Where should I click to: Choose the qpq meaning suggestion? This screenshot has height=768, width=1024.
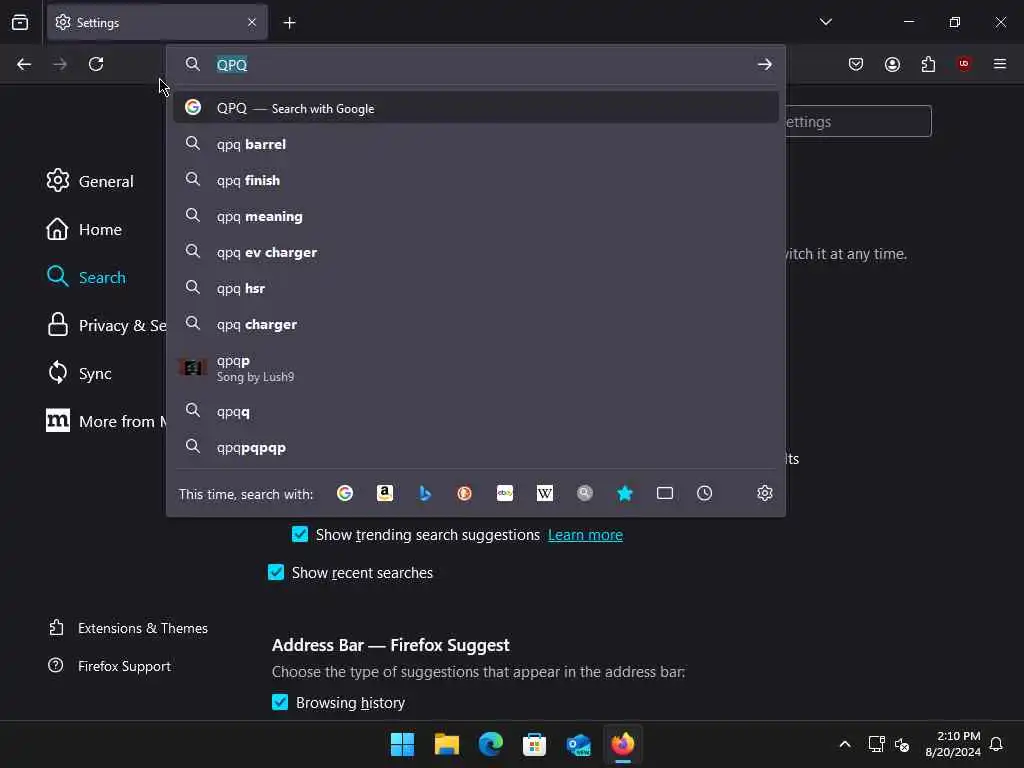tap(476, 216)
